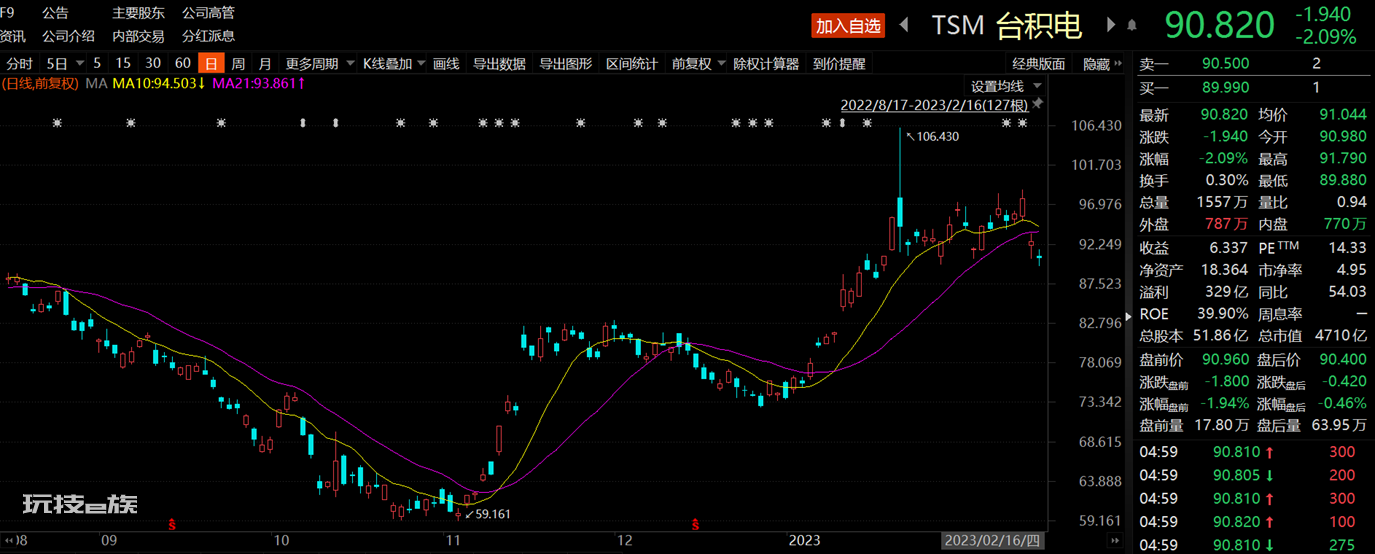The height and width of the screenshot is (554, 1375).
Task: Click the ROE value 39.90%
Action: tap(1225, 314)
